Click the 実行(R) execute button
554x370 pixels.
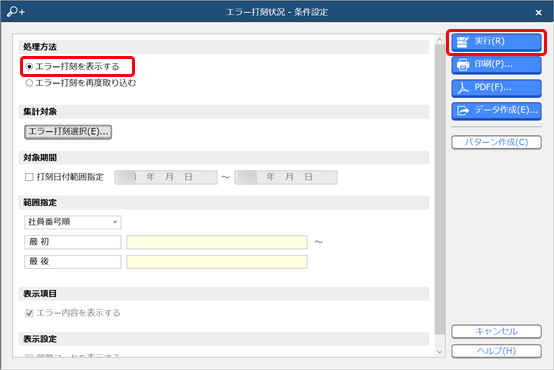coord(496,42)
